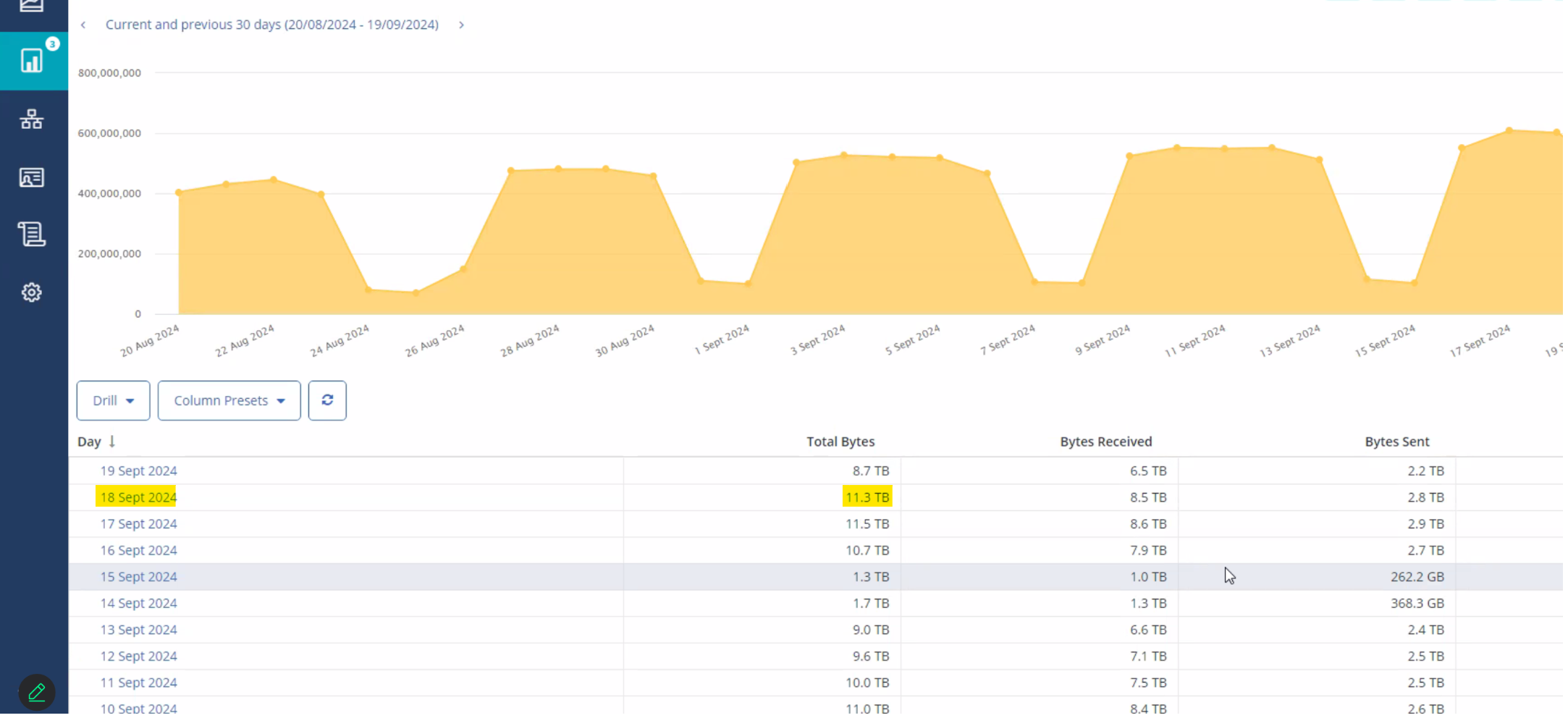This screenshot has height=718, width=1568.
Task: Open the scroll log sidebar icon
Action: [x=32, y=235]
